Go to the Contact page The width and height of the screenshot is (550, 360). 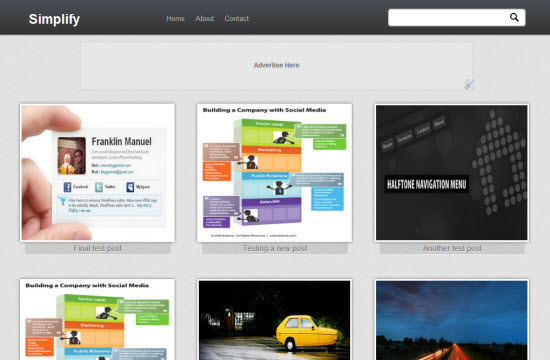click(237, 19)
